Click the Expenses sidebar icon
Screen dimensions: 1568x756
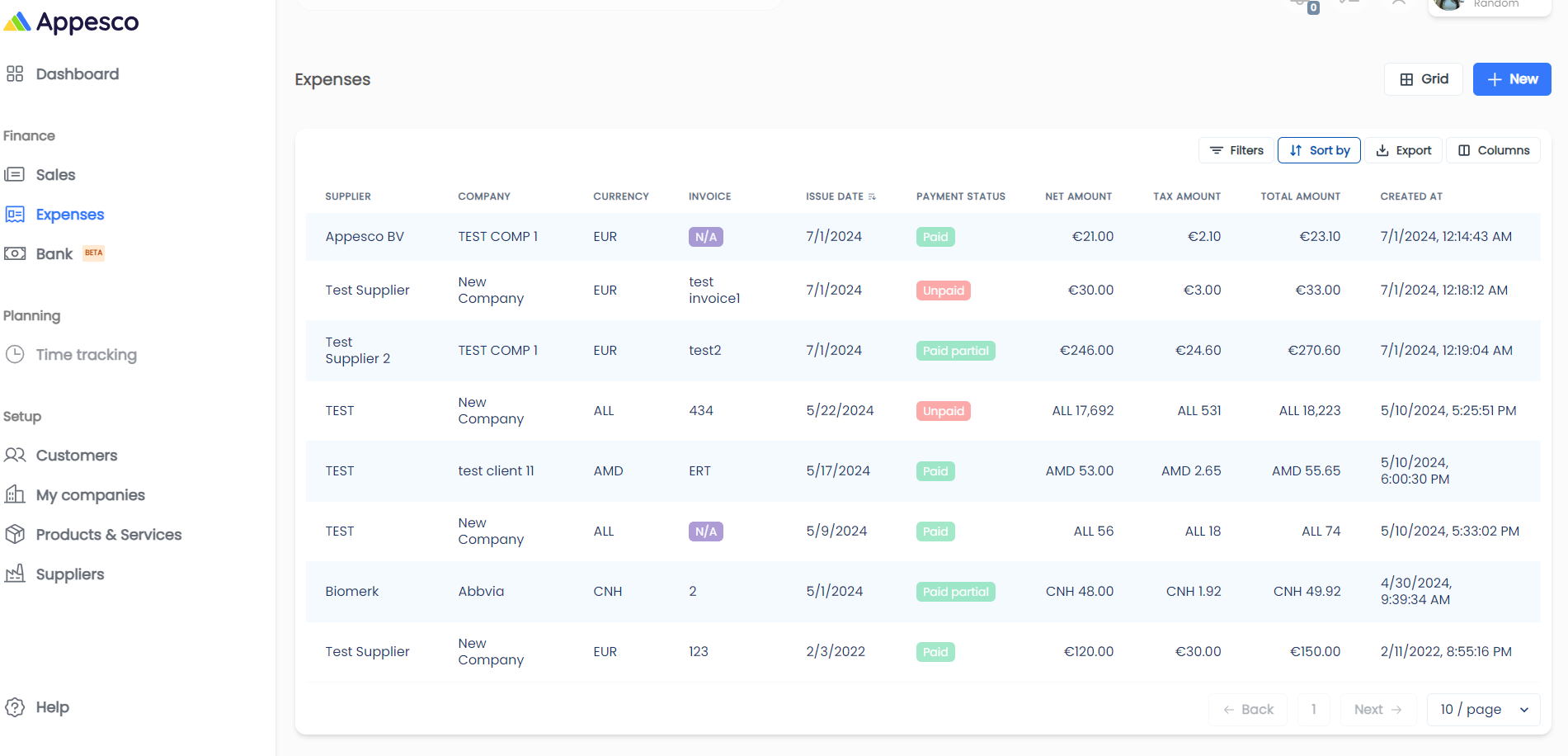point(15,214)
